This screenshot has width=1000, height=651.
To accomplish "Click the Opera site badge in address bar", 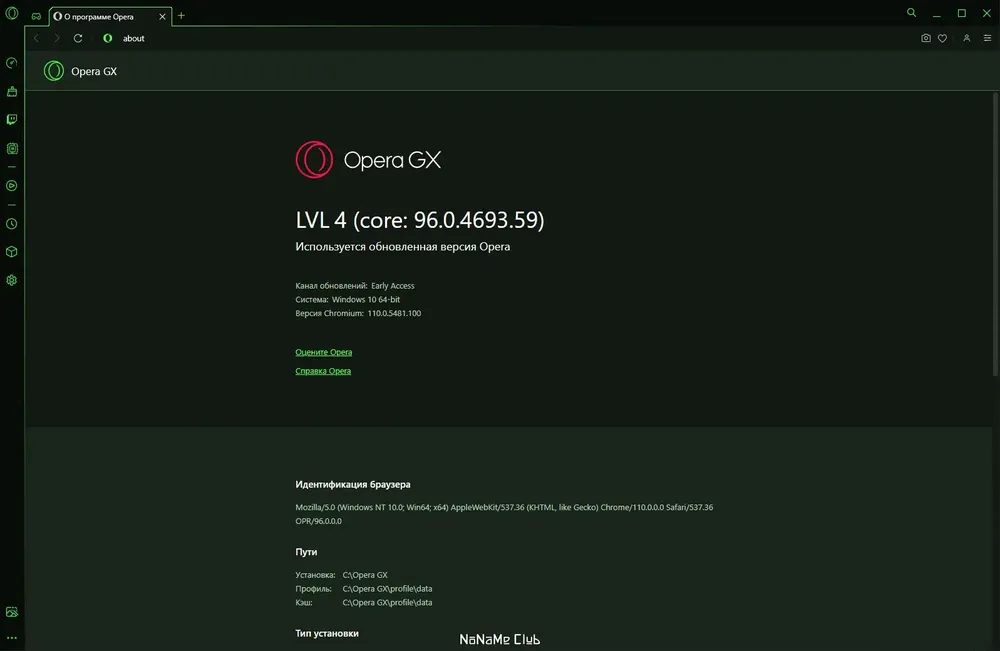I will pyautogui.click(x=108, y=38).
